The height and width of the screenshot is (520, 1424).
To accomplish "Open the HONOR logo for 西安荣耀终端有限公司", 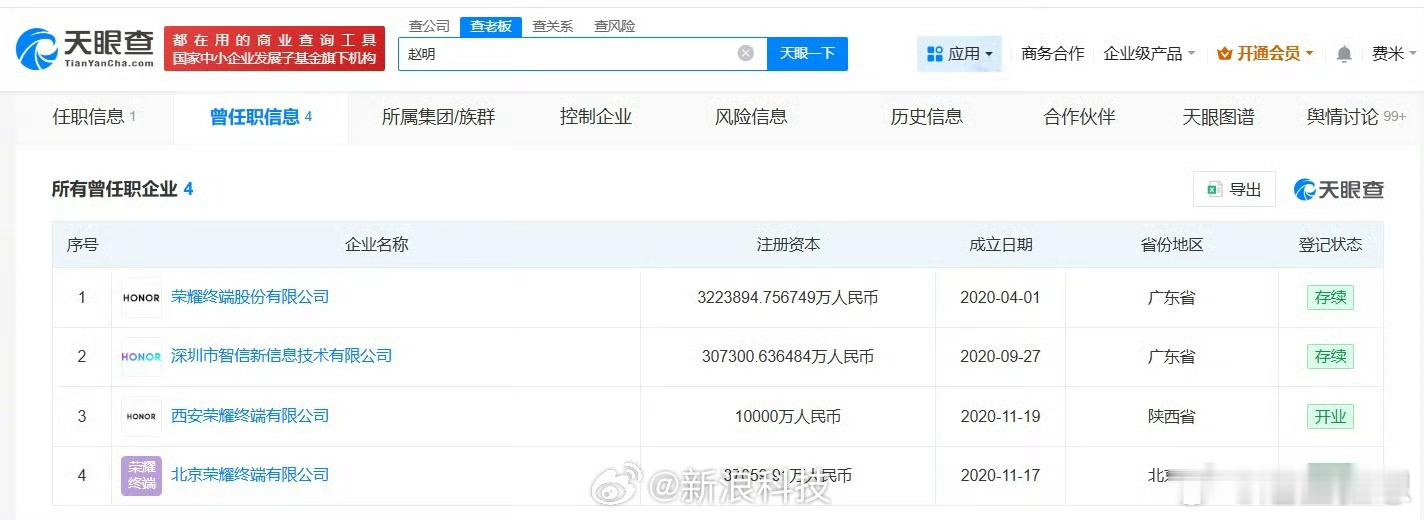I will (141, 416).
